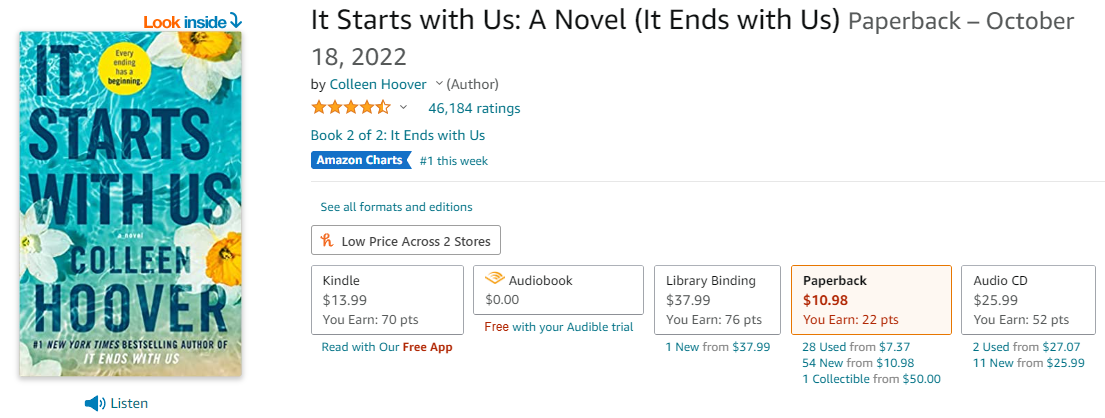1105x418 pixels.
Task: Click the Audible audiobook logo icon
Action: 494,280
